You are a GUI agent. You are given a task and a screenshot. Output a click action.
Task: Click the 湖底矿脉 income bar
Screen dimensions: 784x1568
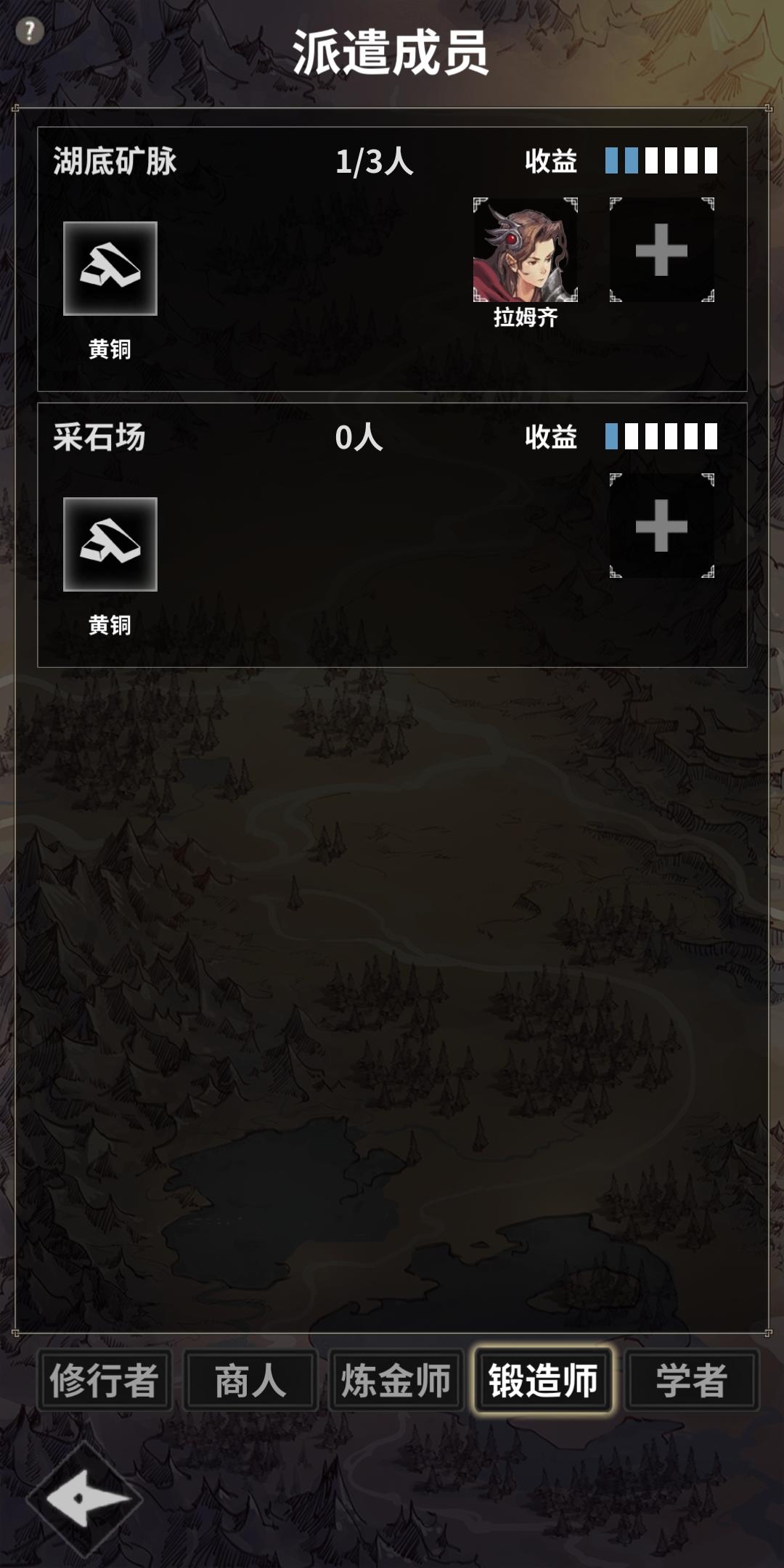pyautogui.click(x=661, y=160)
